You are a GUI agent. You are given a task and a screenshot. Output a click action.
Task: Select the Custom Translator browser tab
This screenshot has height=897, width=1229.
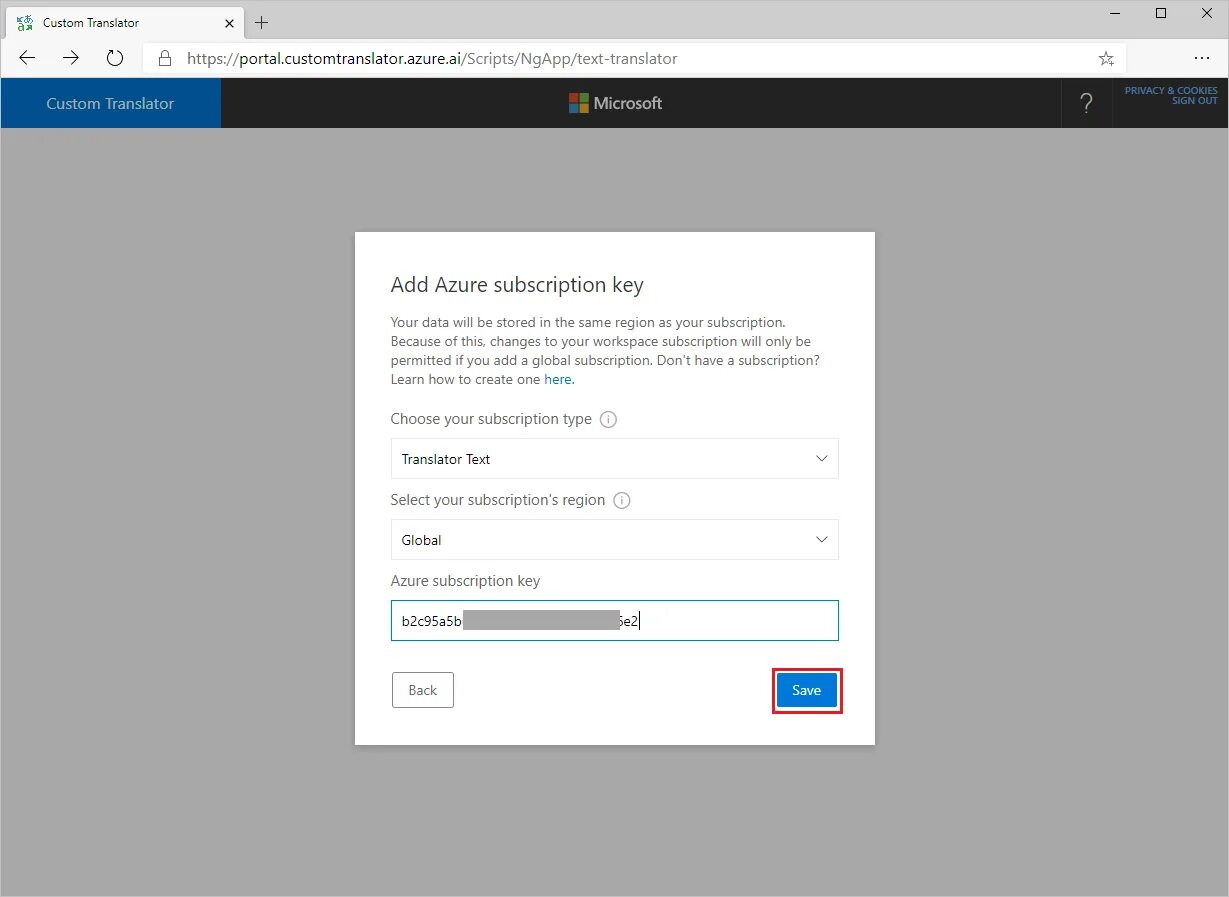coord(123,22)
